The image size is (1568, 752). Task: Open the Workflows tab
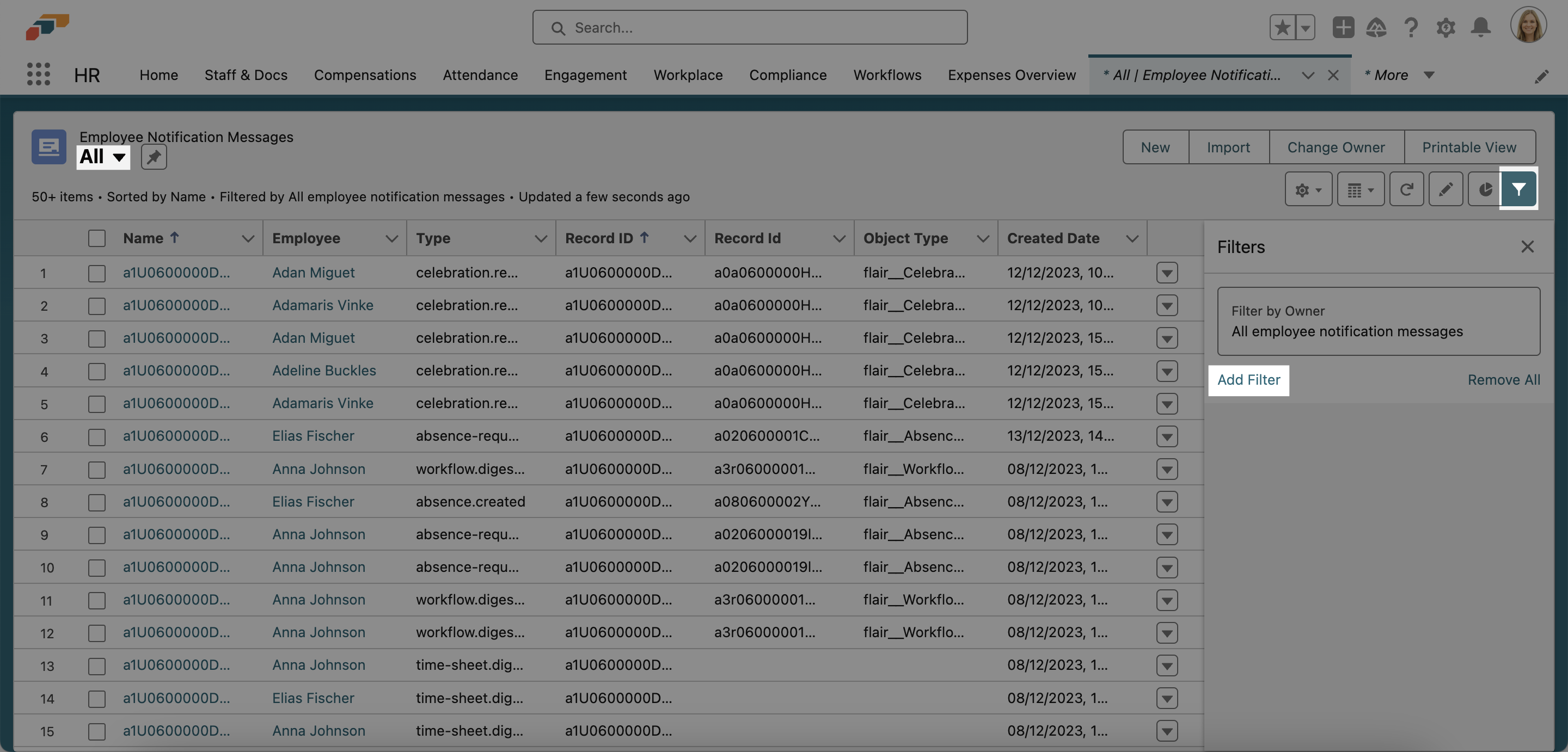(887, 75)
